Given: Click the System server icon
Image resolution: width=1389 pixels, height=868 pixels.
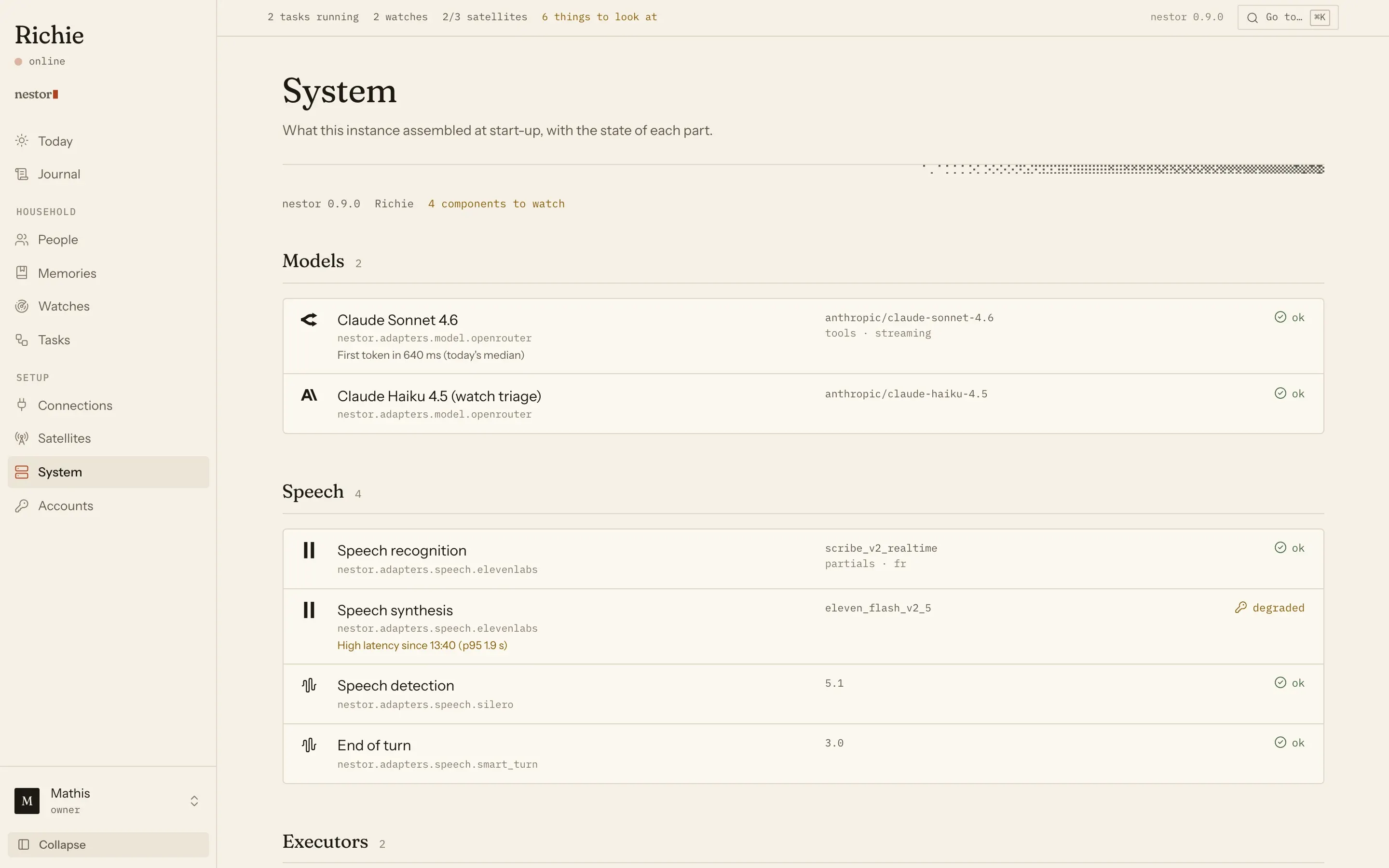Looking at the screenshot, I should [22, 472].
